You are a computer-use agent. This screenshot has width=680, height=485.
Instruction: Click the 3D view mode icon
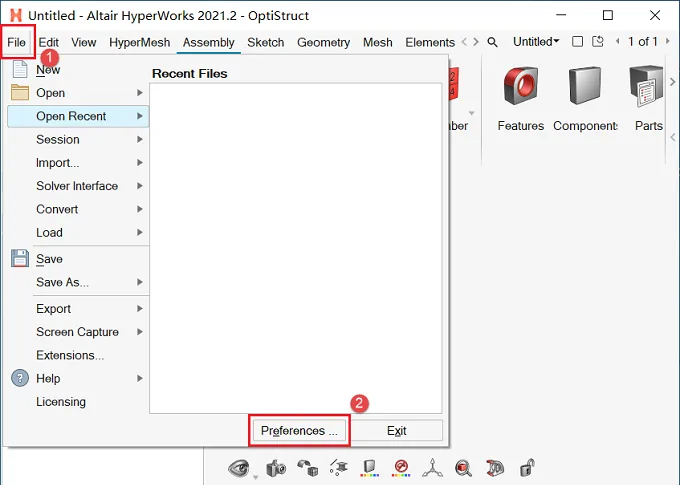[x=495, y=468]
